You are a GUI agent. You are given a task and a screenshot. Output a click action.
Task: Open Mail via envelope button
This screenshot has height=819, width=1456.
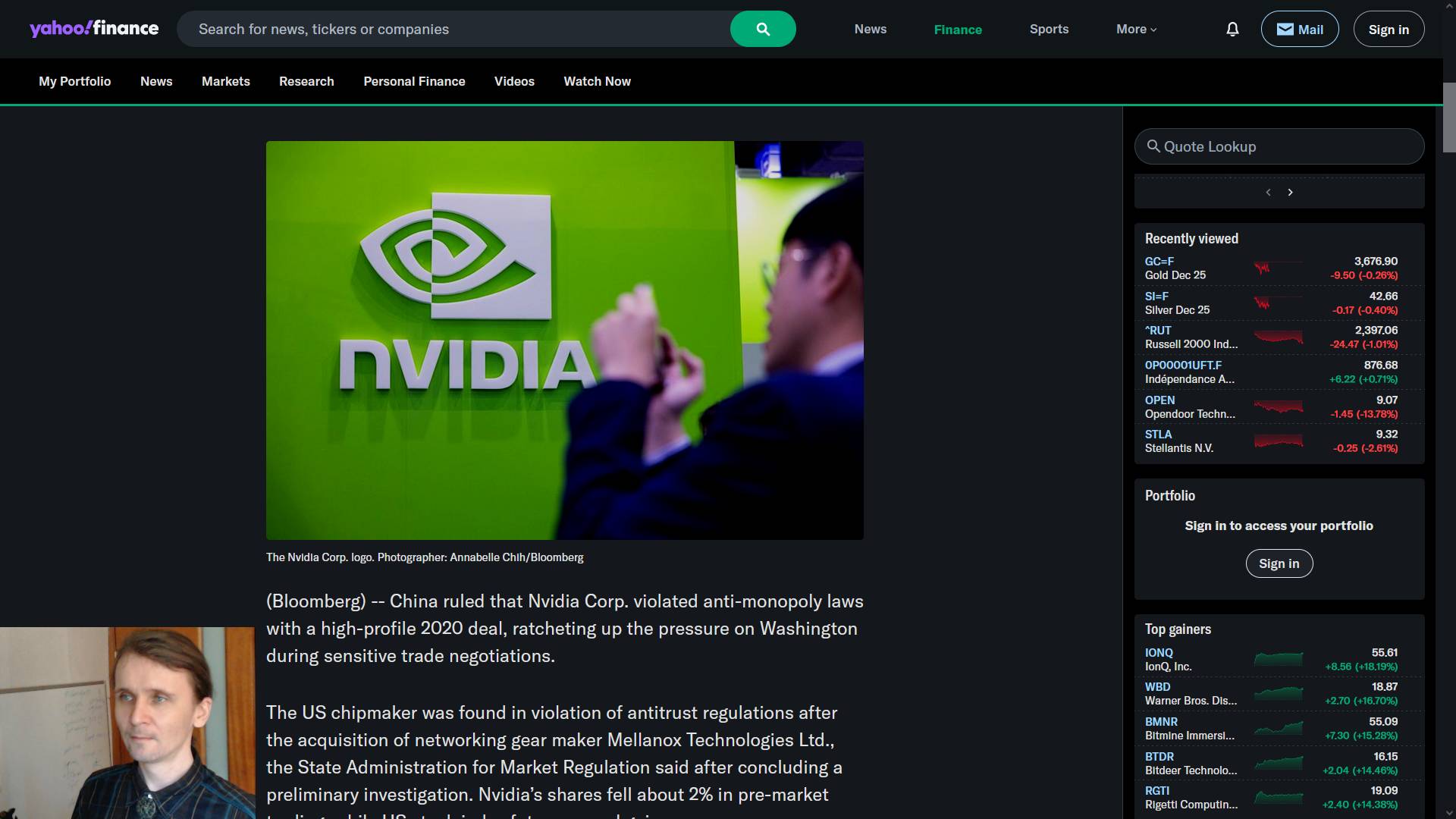(1299, 30)
